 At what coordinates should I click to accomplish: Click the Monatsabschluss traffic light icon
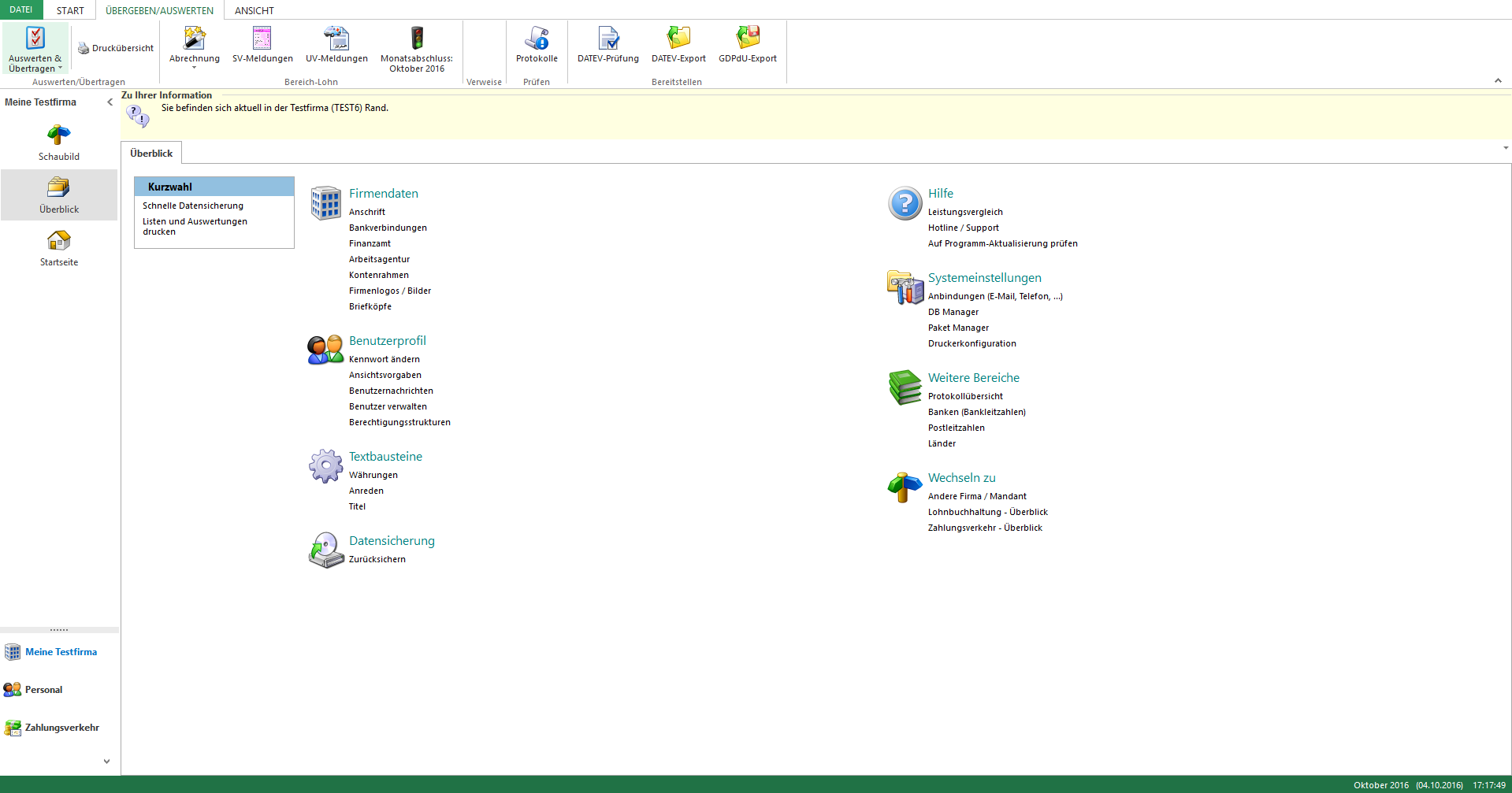click(417, 39)
